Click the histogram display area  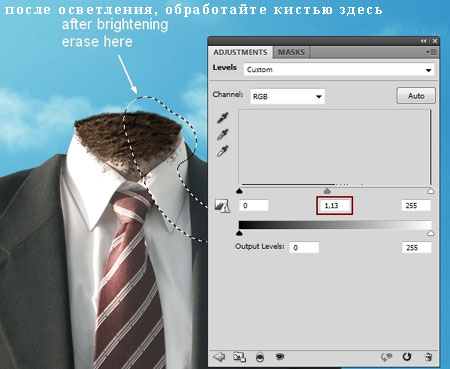(x=335, y=148)
